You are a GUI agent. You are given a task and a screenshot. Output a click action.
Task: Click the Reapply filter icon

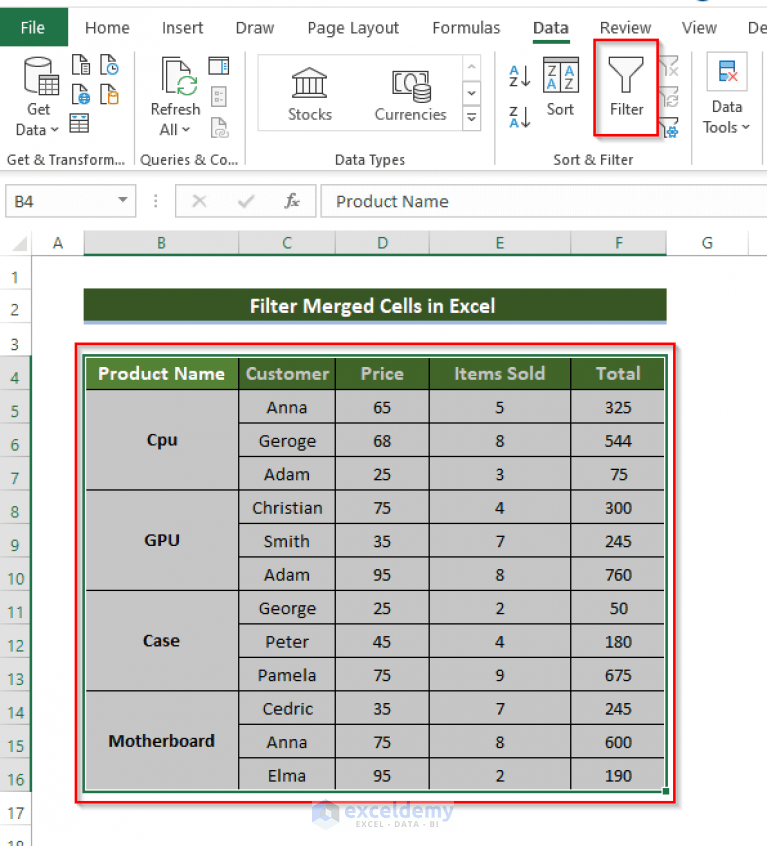coord(669,97)
